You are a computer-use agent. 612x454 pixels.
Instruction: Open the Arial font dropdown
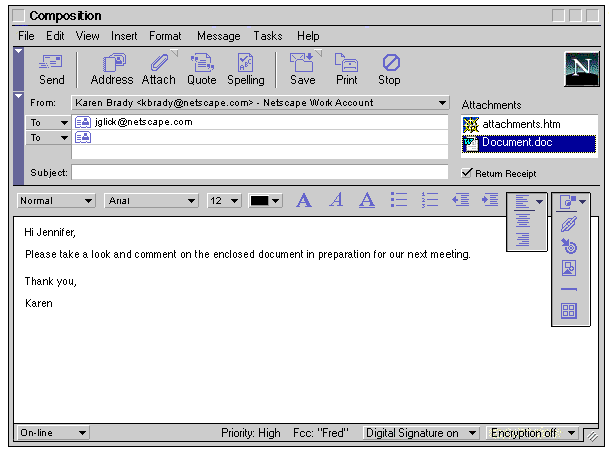[151, 200]
